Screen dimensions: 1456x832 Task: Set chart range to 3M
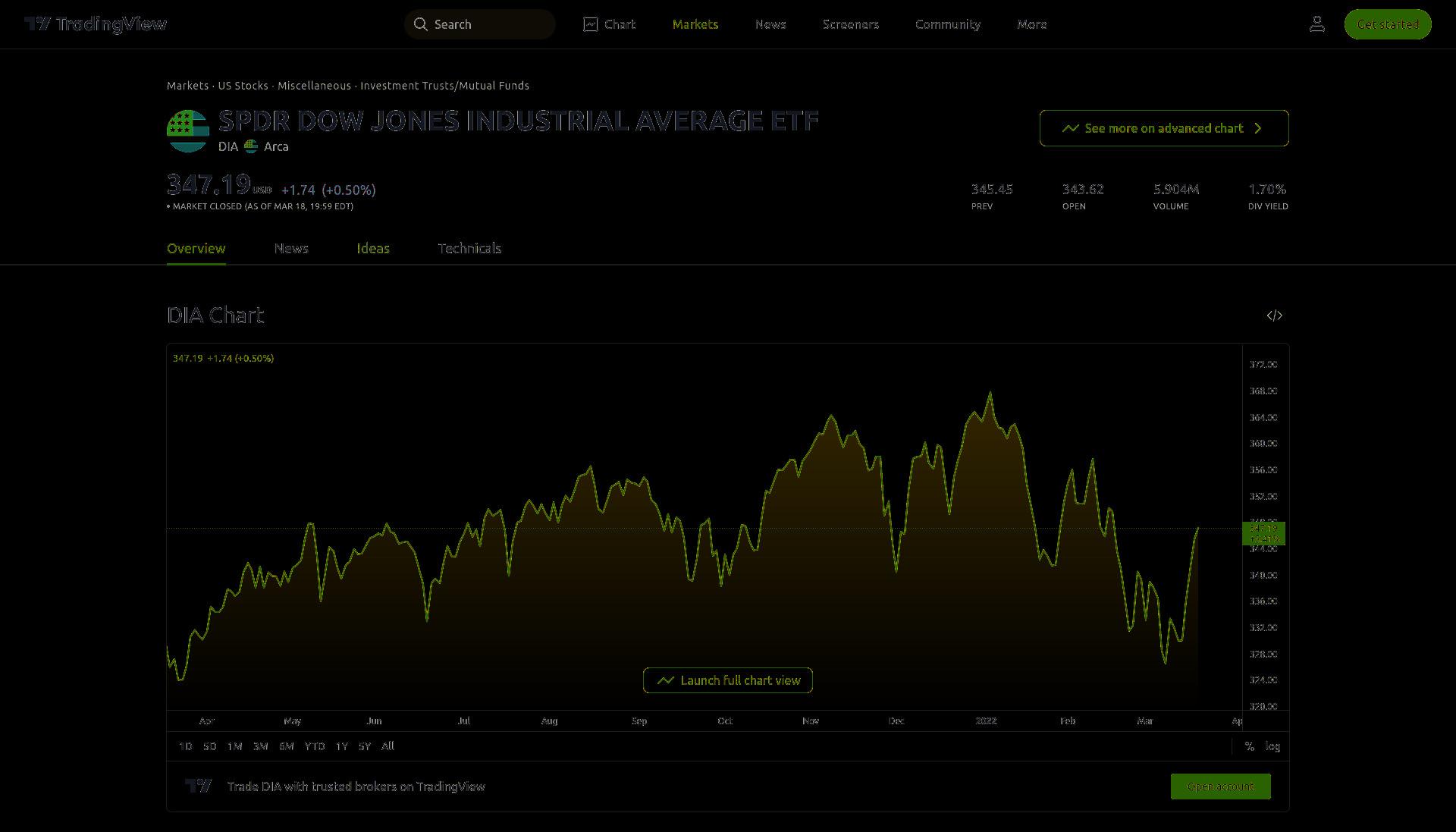point(260,746)
